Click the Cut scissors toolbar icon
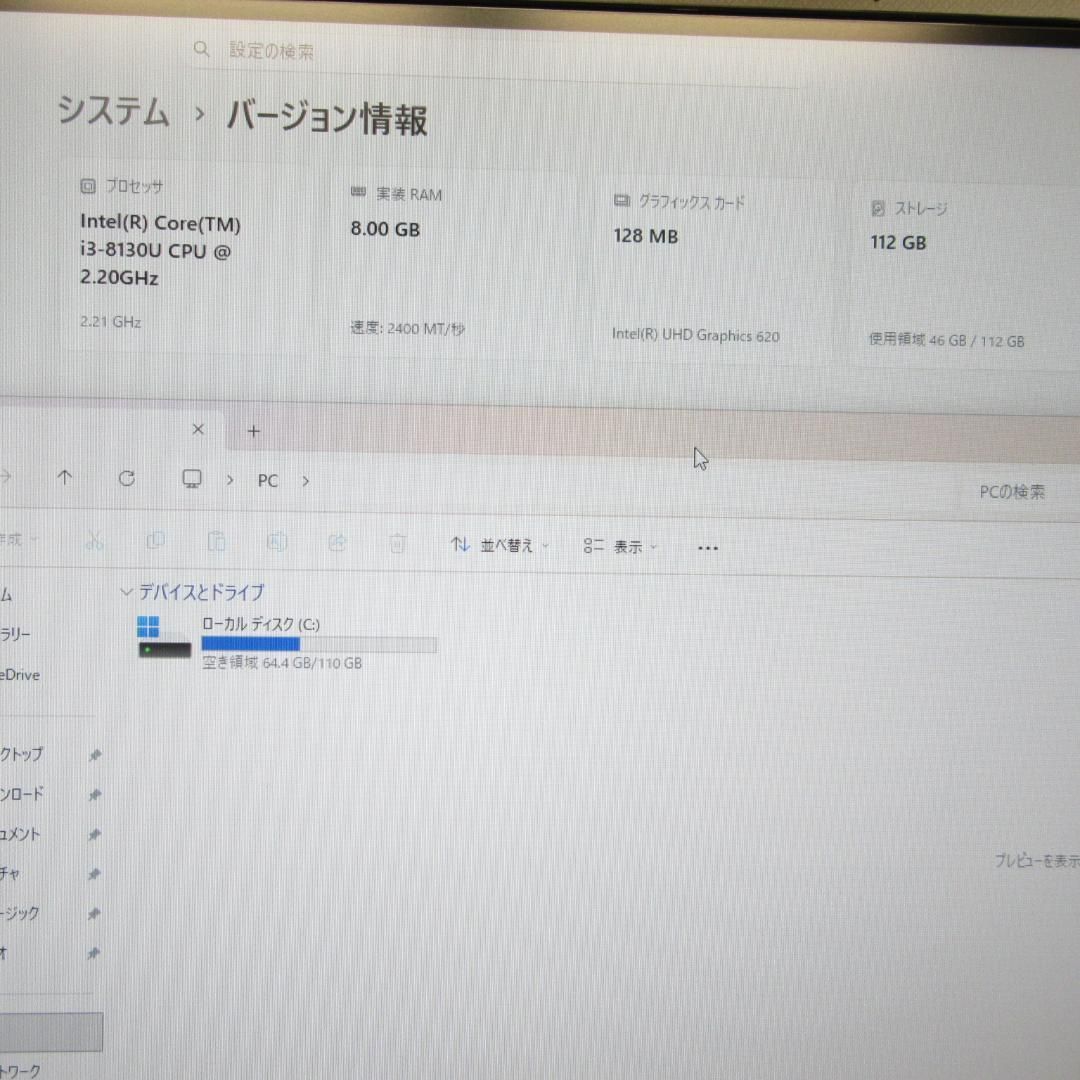This screenshot has width=1080, height=1080. pos(95,541)
